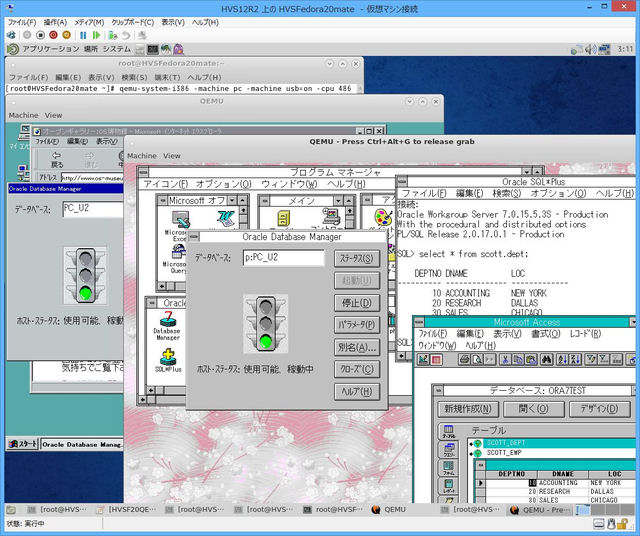Open the Database Manager icon in the Oracle group
This screenshot has height=536, width=640.
click(x=167, y=325)
